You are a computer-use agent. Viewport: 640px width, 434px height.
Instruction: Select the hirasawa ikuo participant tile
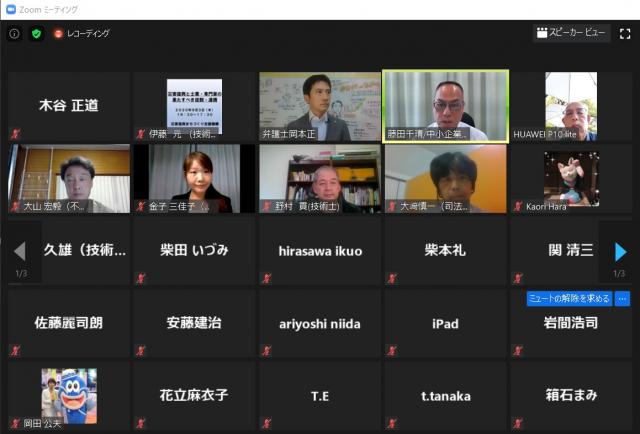[320, 250]
